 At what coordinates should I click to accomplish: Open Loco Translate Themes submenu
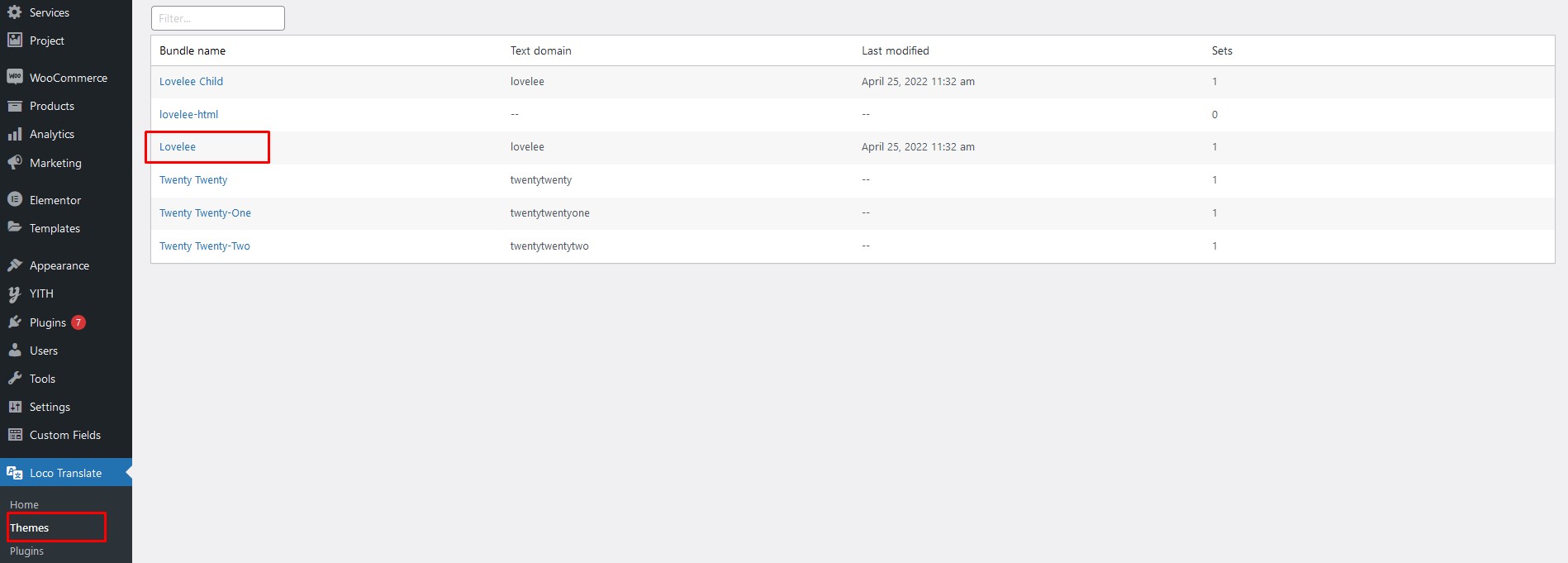point(30,527)
